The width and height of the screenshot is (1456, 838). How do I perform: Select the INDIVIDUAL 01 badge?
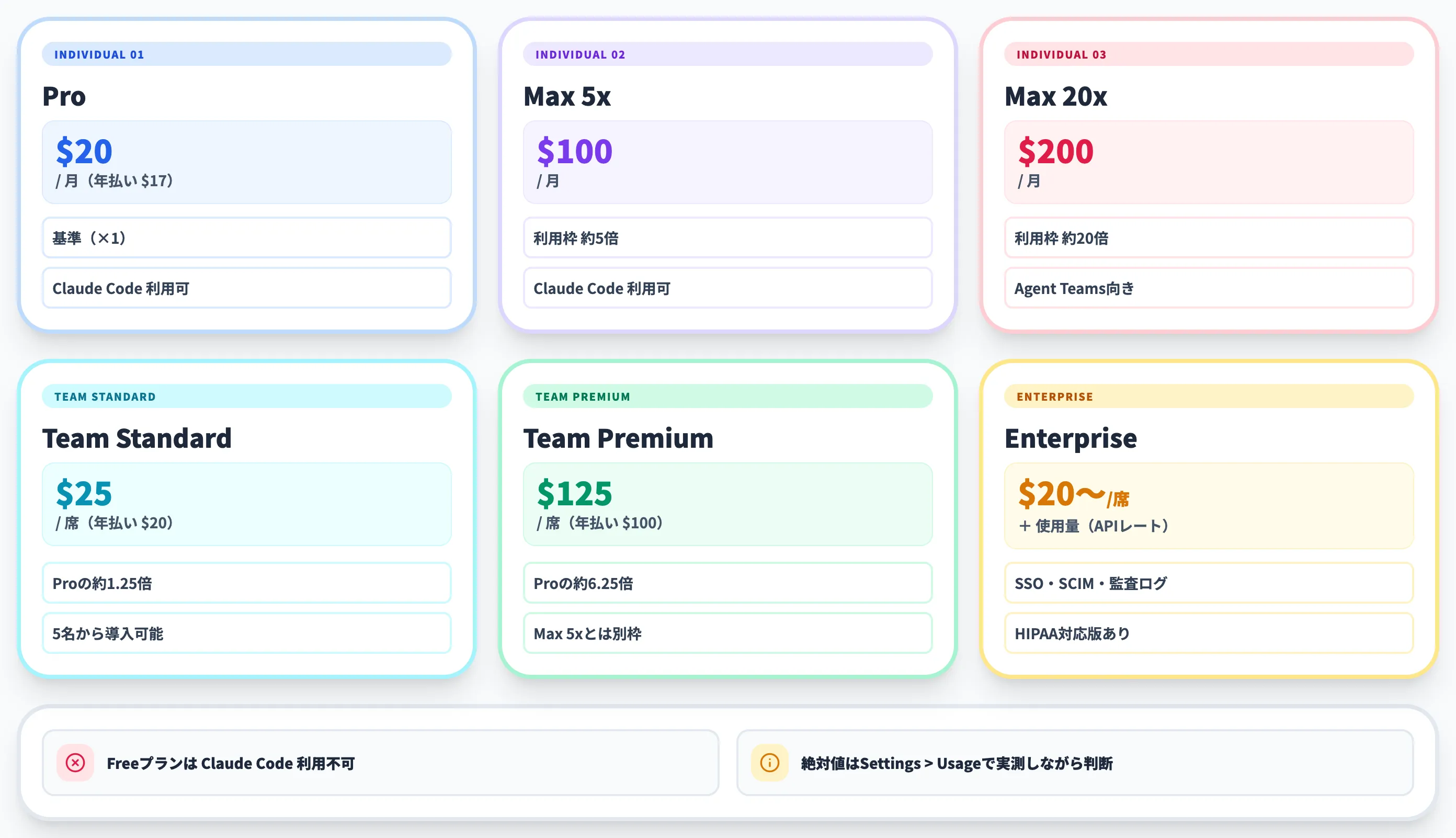(x=246, y=54)
